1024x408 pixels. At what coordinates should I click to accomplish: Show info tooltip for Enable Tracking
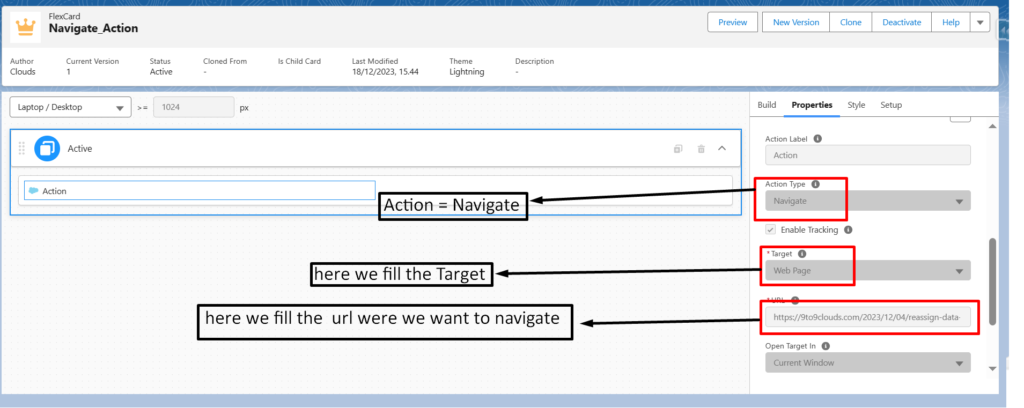point(848,230)
